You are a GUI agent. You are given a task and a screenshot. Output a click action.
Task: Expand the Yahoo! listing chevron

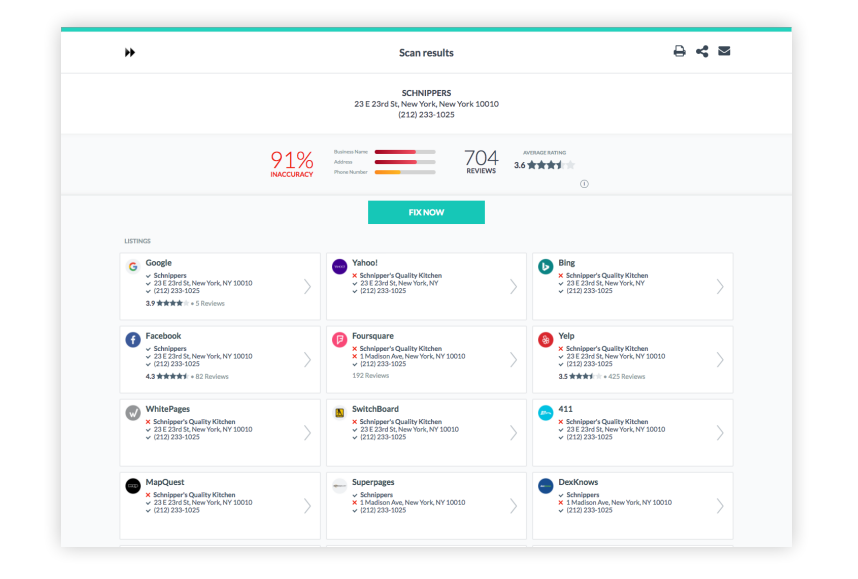tap(513, 286)
